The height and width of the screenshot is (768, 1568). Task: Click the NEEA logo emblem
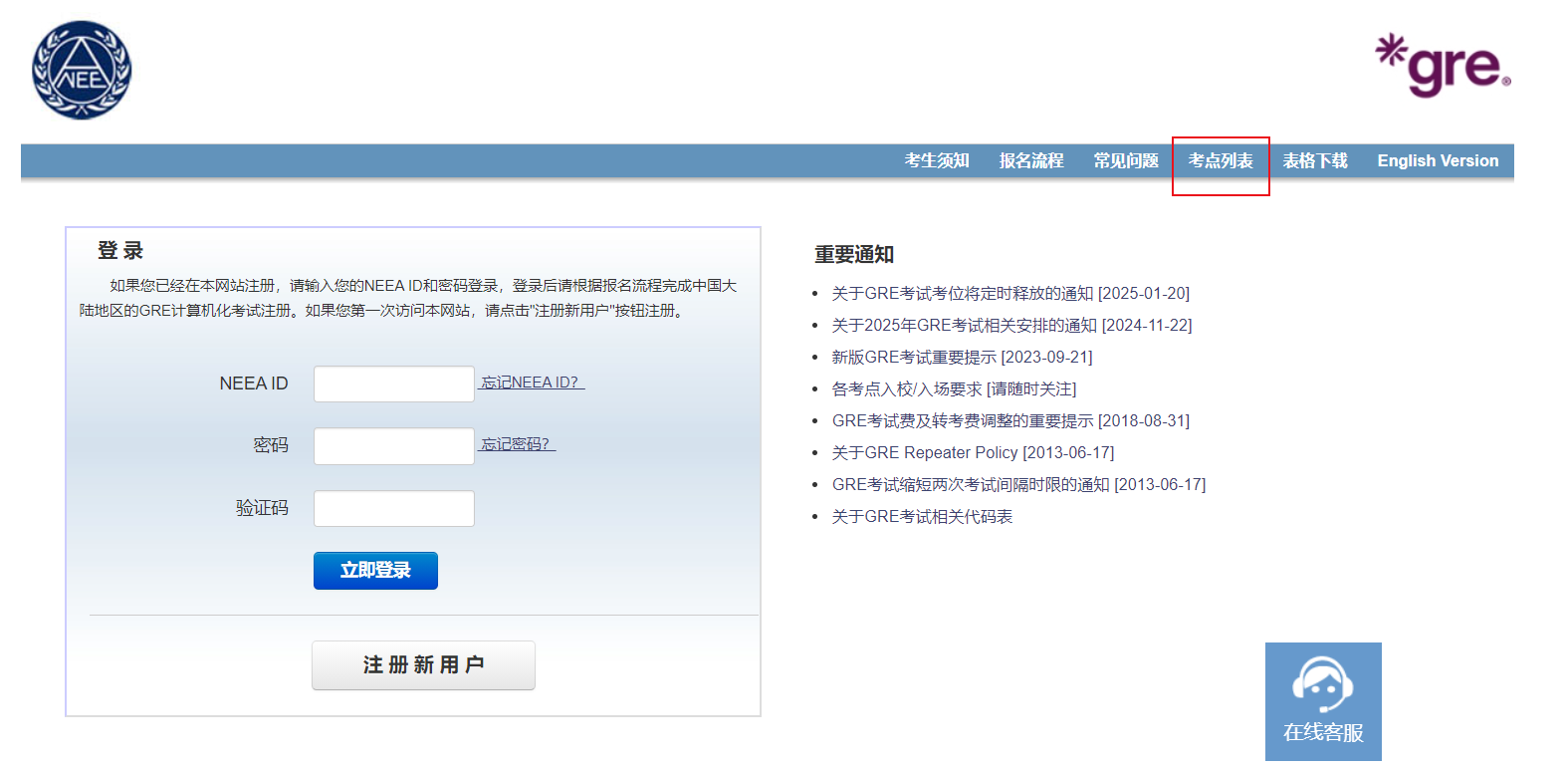pyautogui.click(x=82, y=70)
